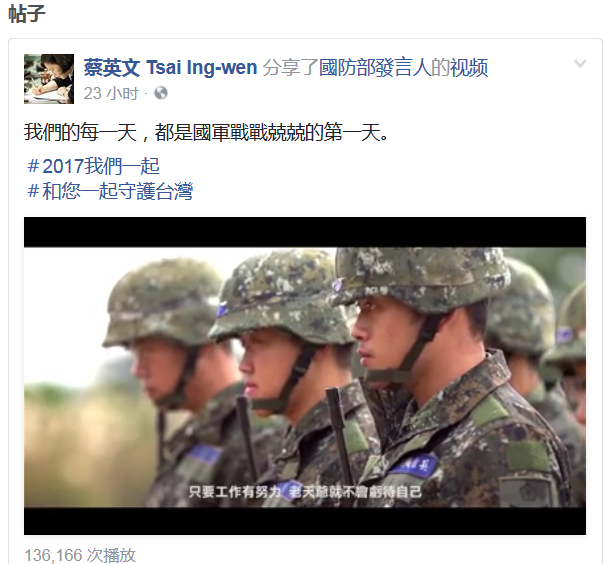
Task: Click the middle soldier's helmet in video
Action: [282, 296]
